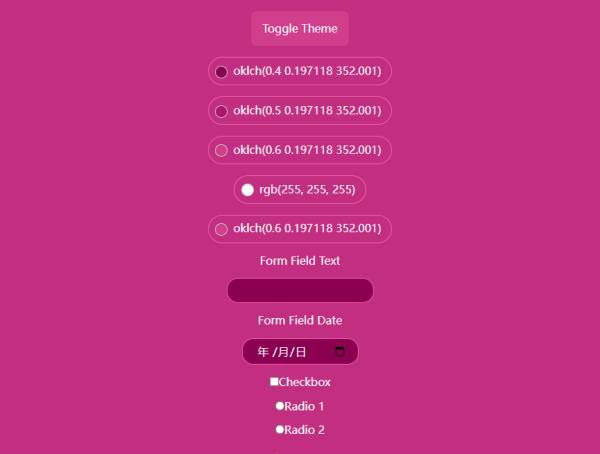This screenshot has width=600, height=454.
Task: Choose the white swatch beside rgb(255, 255, 255)
Action: [x=248, y=190]
